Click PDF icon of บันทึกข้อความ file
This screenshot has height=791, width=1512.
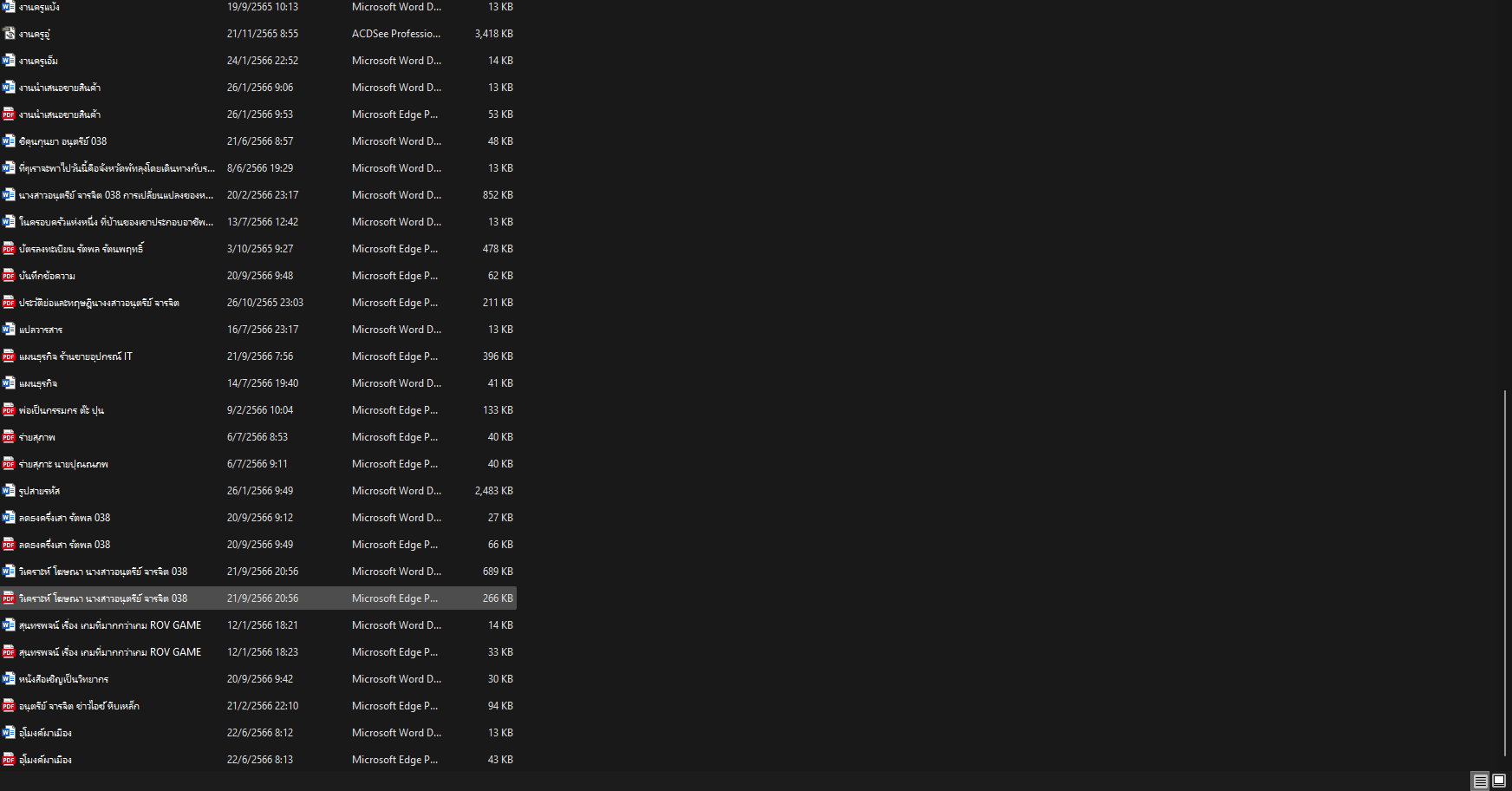coord(9,276)
